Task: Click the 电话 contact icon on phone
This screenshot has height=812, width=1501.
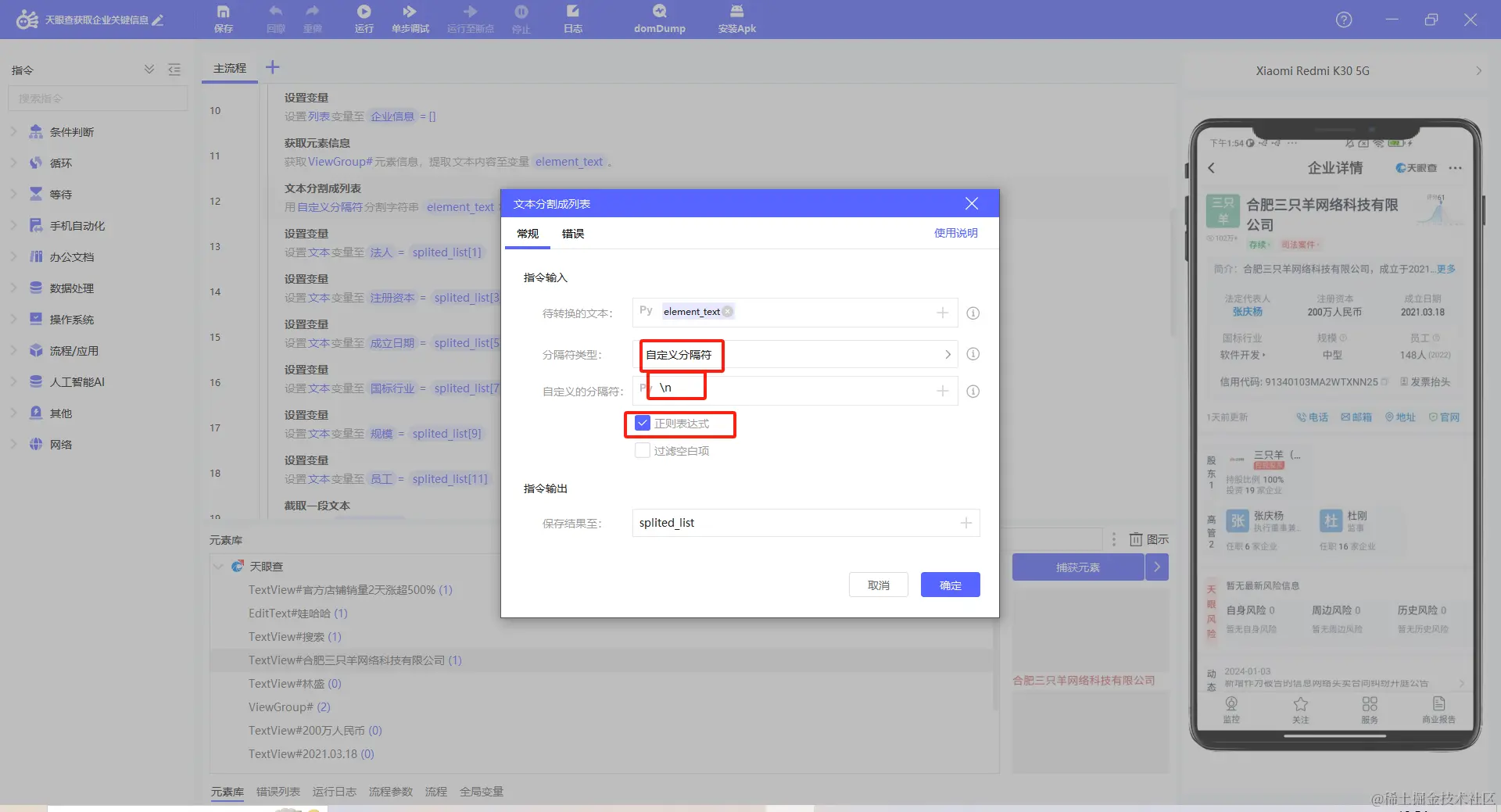Action: coord(1313,417)
